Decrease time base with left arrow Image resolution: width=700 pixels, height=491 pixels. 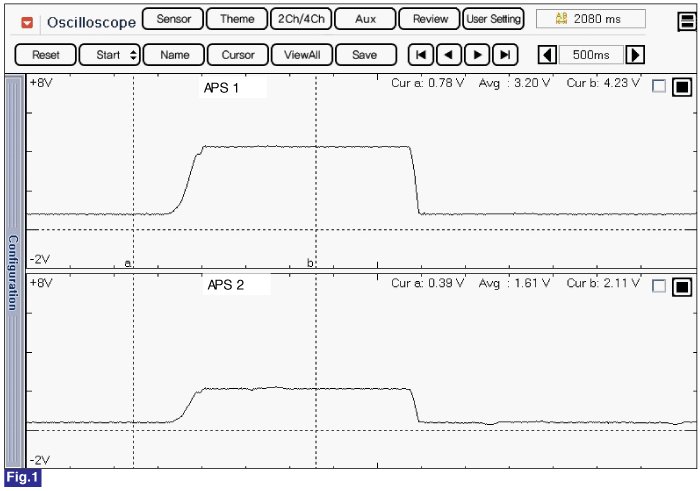point(547,55)
